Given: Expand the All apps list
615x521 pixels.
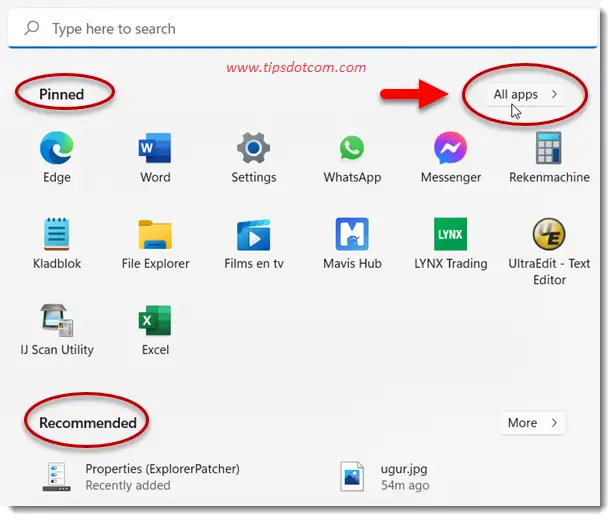Looking at the screenshot, I should point(525,94).
